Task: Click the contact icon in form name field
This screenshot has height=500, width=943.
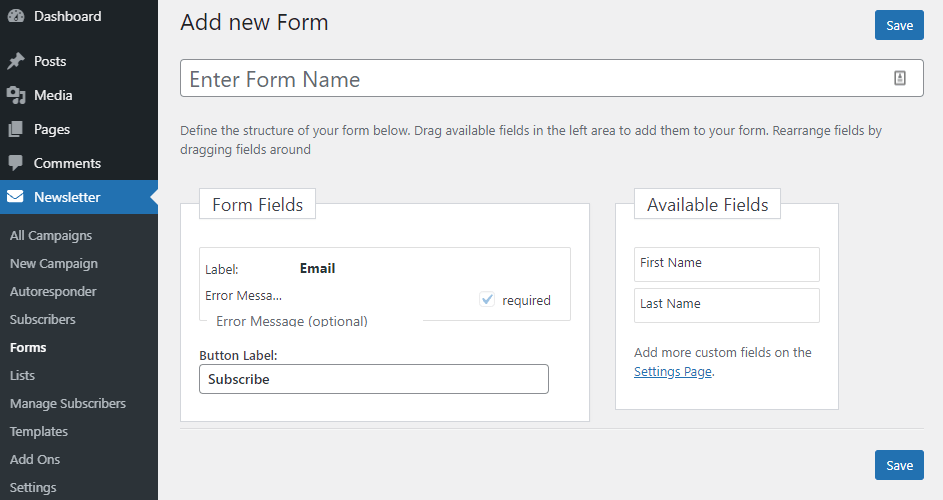Action: coord(899,79)
